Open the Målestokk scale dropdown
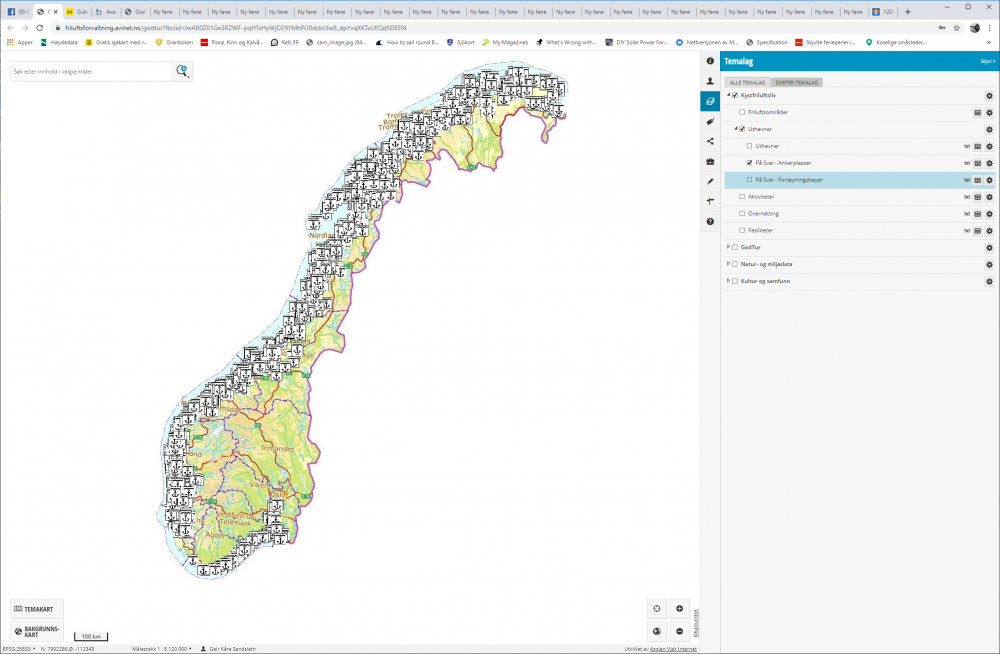The width and height of the screenshot is (1000, 654). [162, 649]
